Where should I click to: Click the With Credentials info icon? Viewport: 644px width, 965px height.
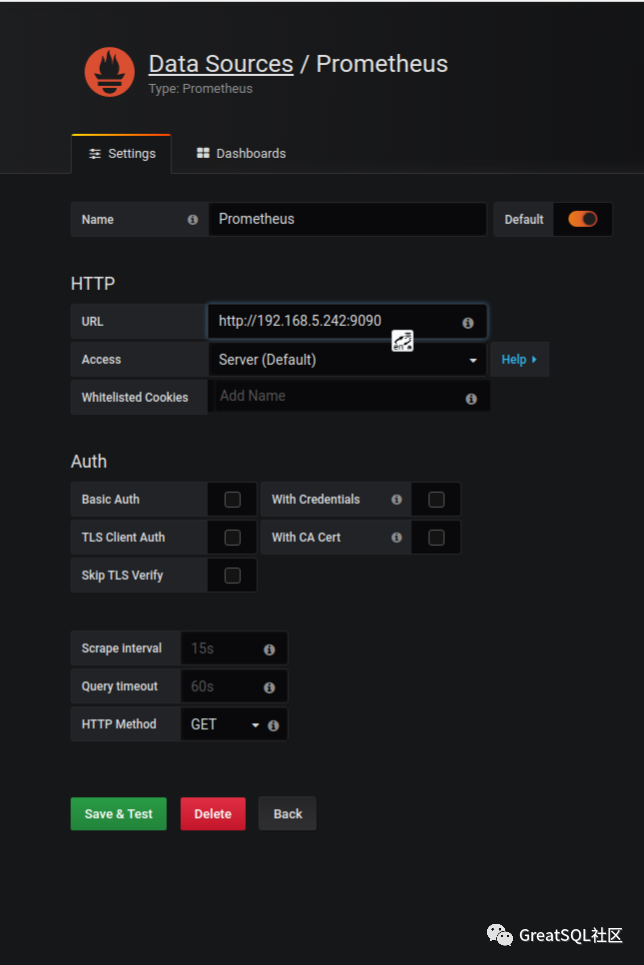pos(396,500)
